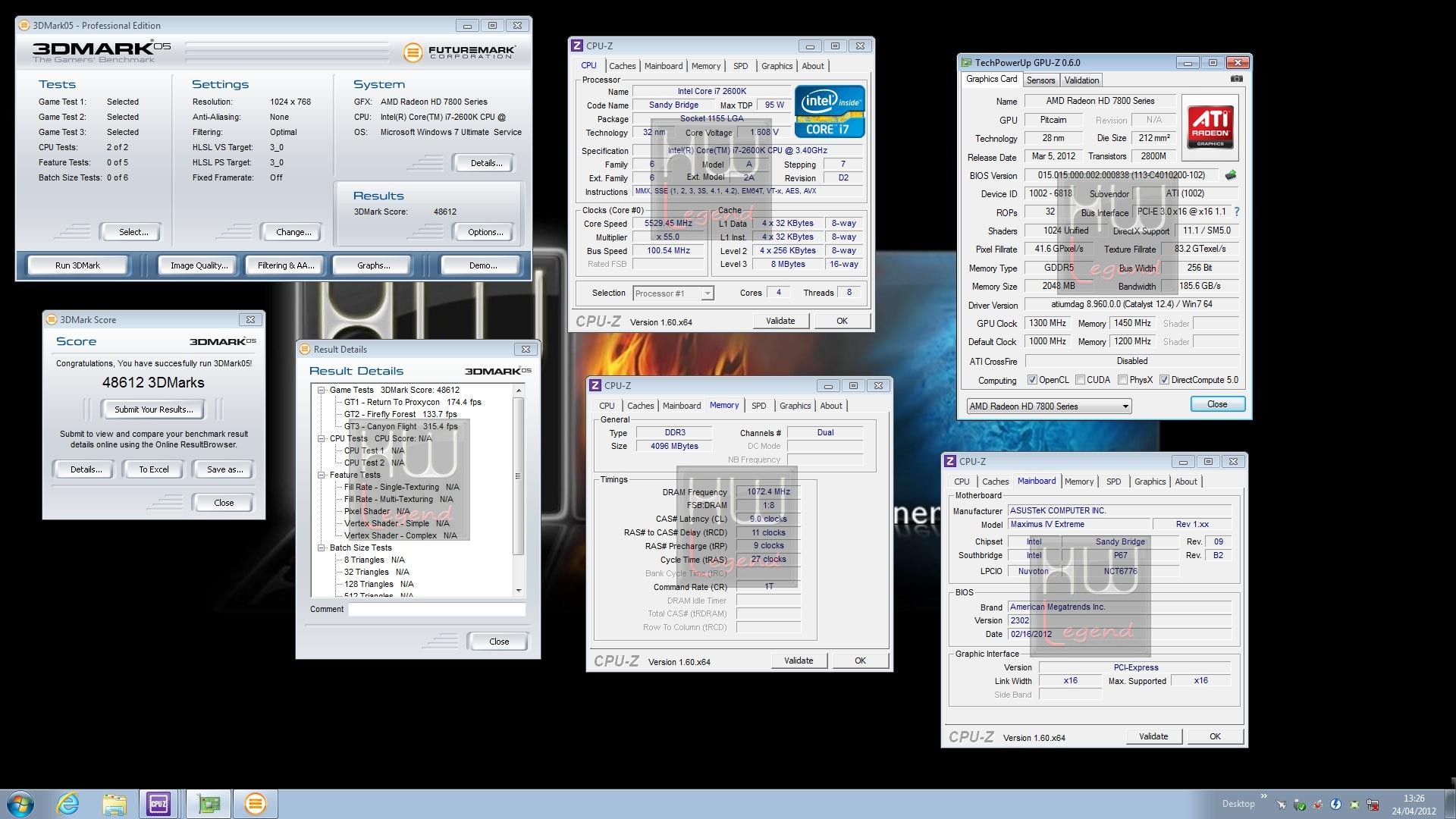Click the clock showing 13:26
Viewport: 1456px width, 819px height.
1414,799
